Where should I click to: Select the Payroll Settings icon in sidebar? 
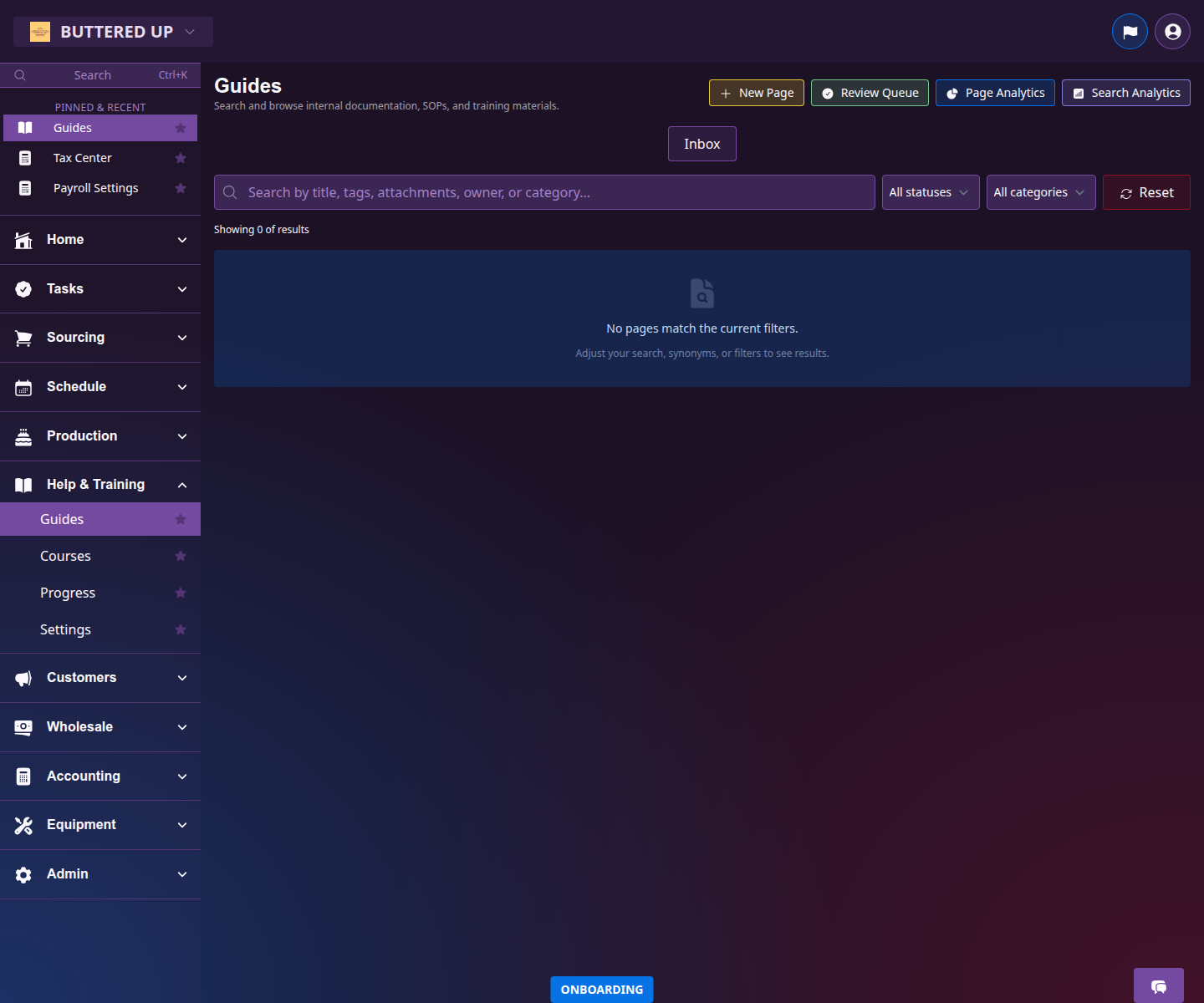25,187
